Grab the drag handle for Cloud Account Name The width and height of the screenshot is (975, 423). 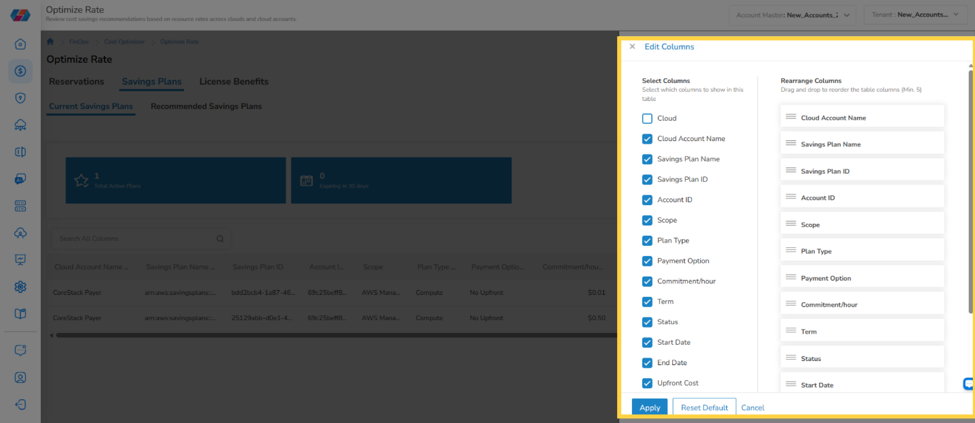(790, 117)
